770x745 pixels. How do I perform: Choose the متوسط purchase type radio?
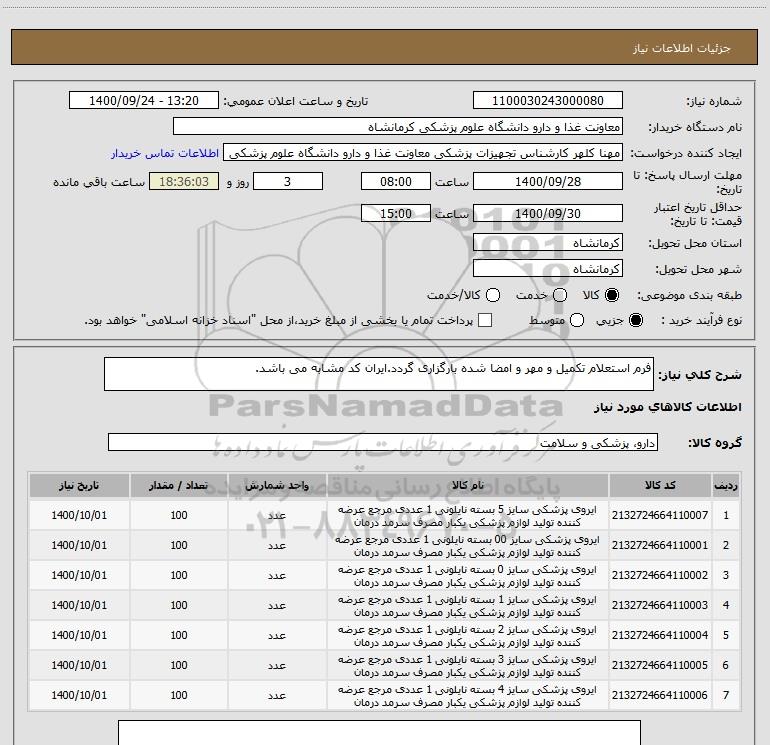577,320
